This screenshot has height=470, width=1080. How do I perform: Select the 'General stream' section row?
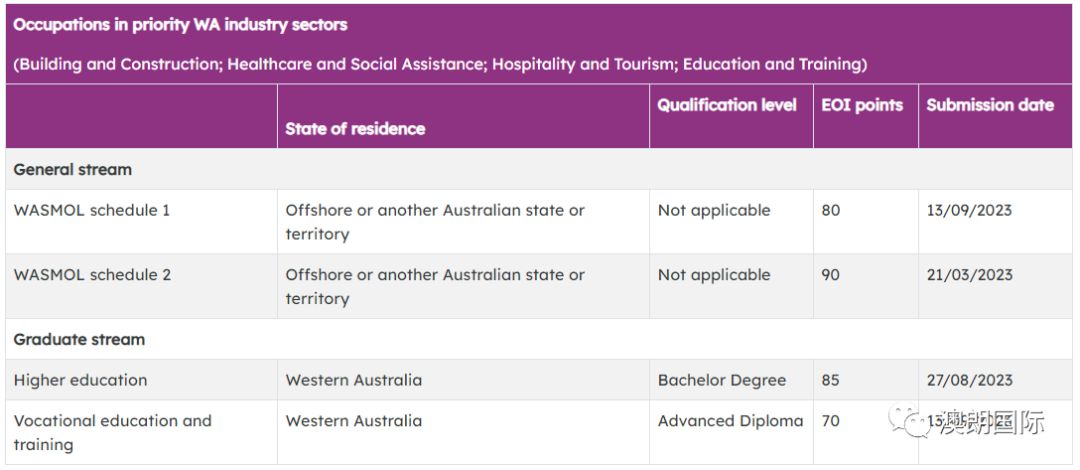tap(539, 169)
